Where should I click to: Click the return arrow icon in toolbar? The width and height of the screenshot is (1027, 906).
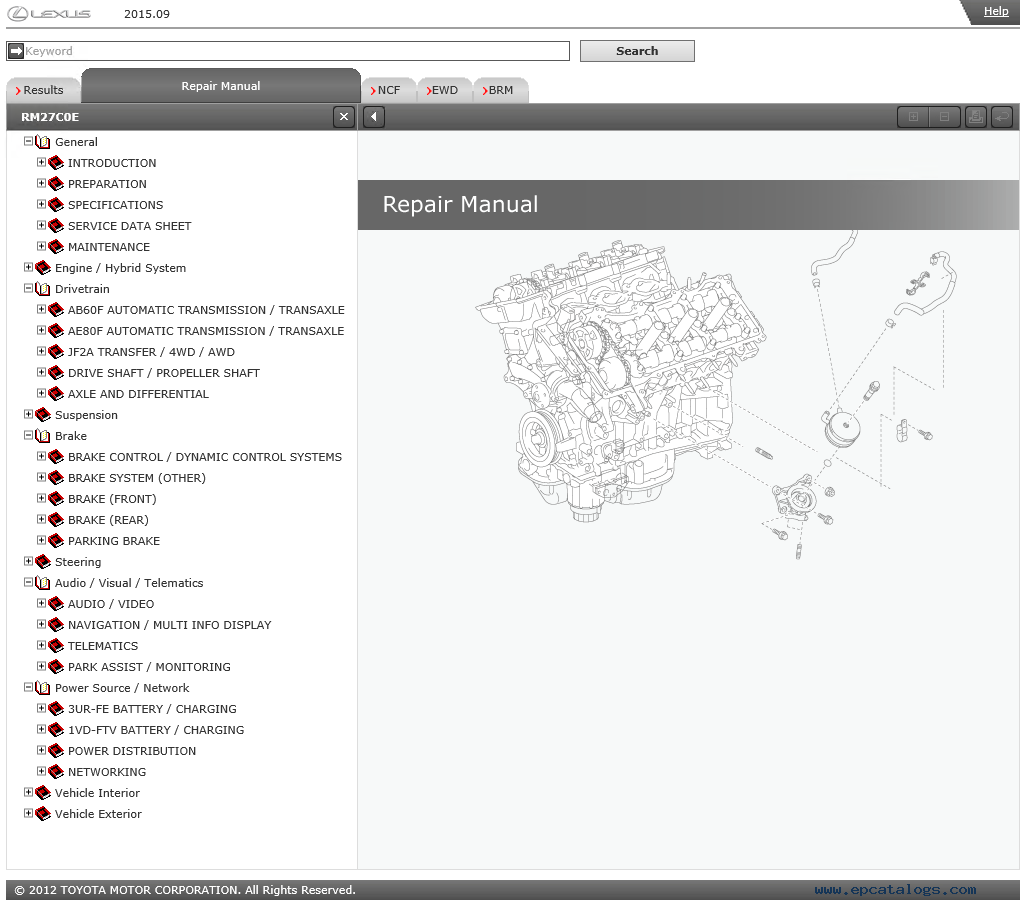coord(1002,117)
